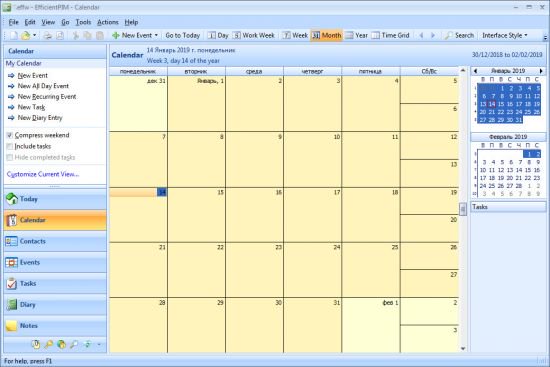Click the Cut scissors icon
This screenshot has width=550, height=367.
coord(75,35)
